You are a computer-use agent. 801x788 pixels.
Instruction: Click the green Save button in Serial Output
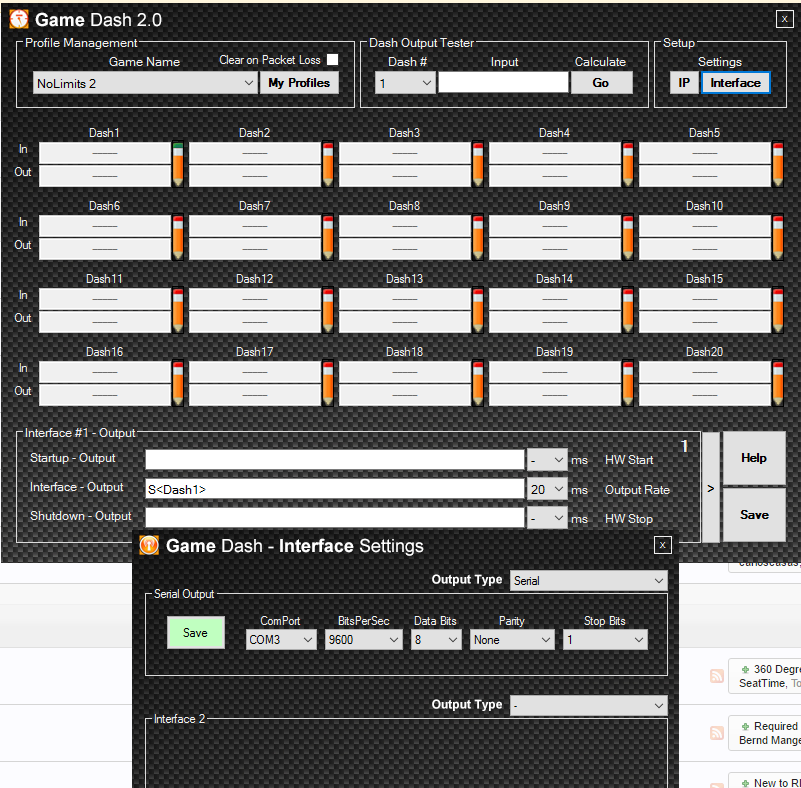click(196, 633)
